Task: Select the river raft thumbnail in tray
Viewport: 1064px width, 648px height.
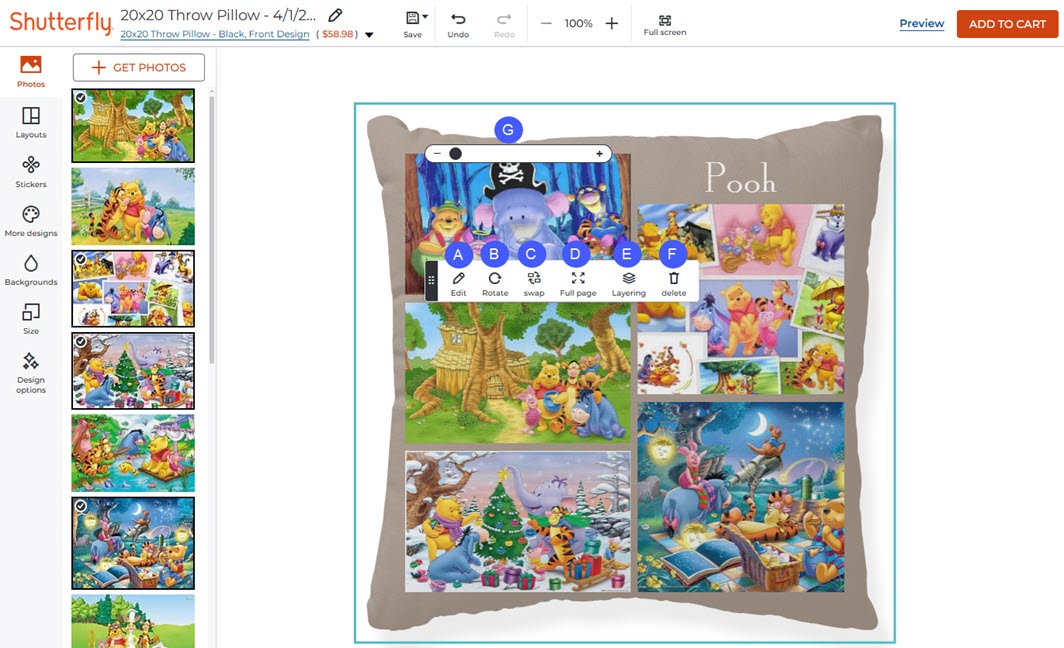Action: [133, 453]
